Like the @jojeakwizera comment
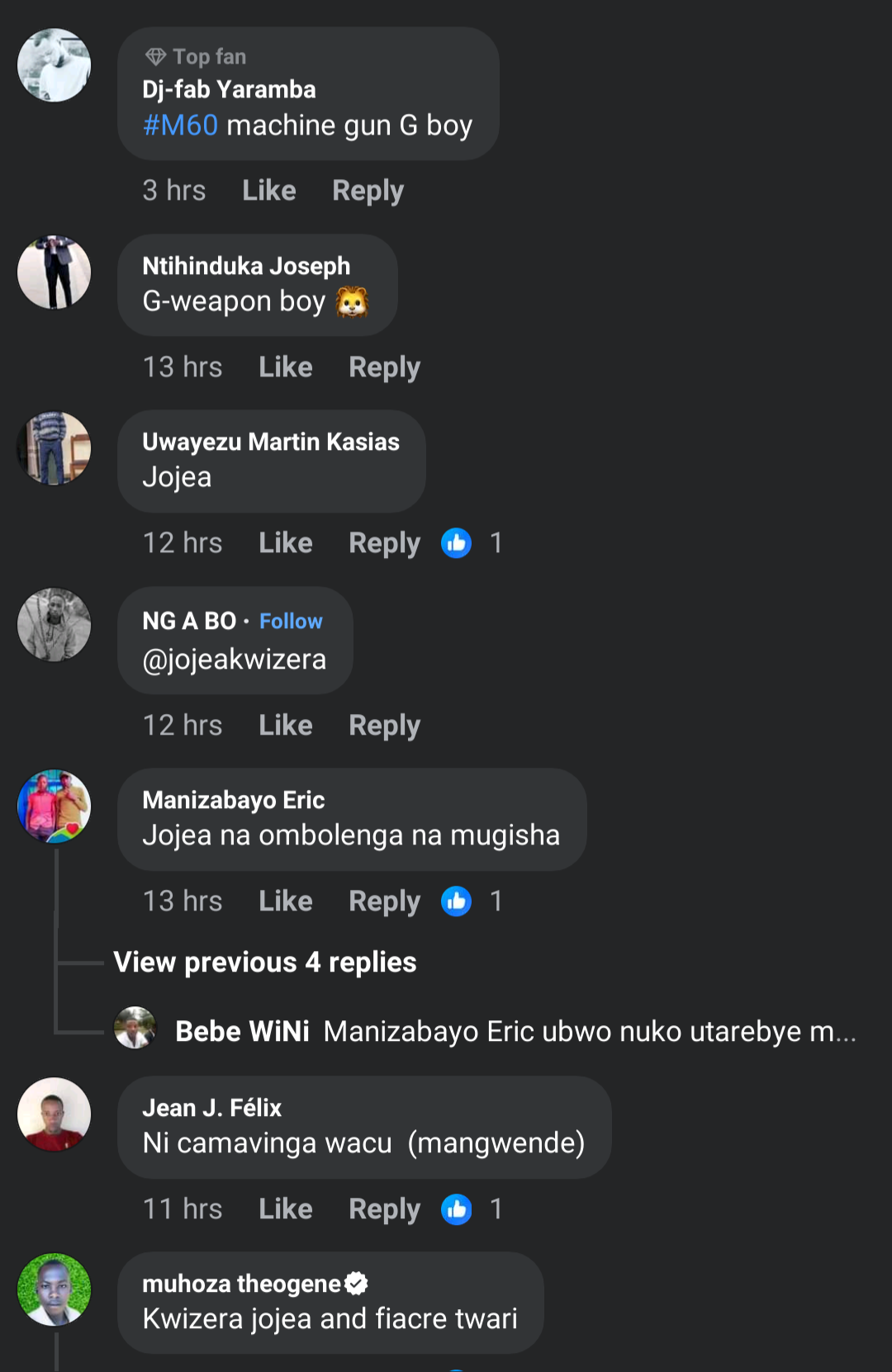This screenshot has width=892, height=1372. pos(286,726)
